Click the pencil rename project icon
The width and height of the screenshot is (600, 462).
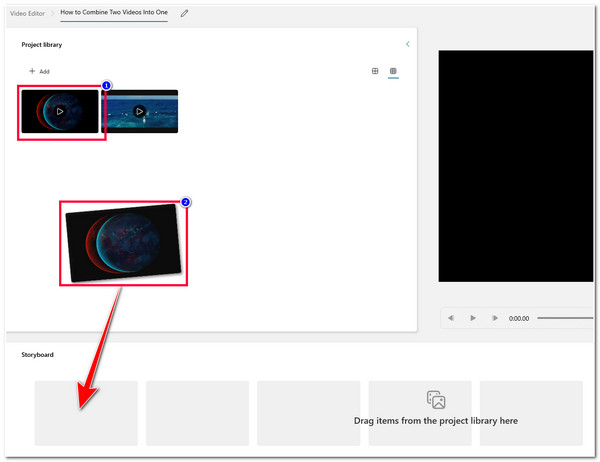(x=184, y=13)
